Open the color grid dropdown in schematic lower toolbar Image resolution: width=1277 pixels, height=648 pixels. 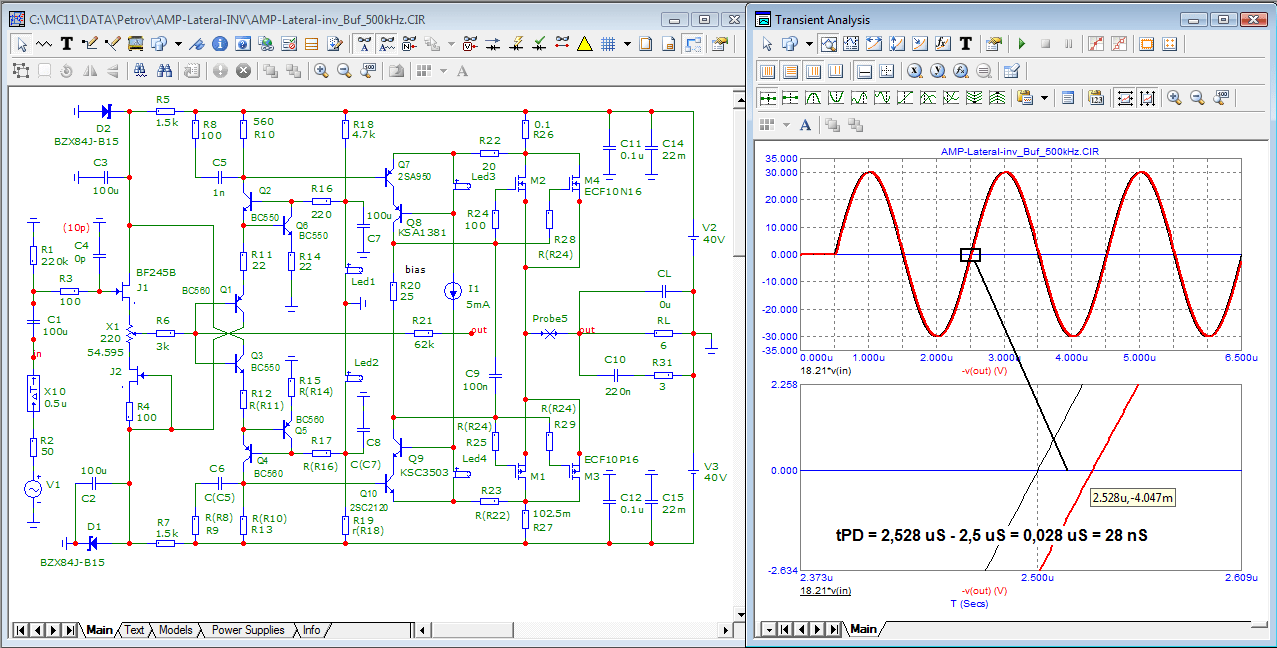443,71
